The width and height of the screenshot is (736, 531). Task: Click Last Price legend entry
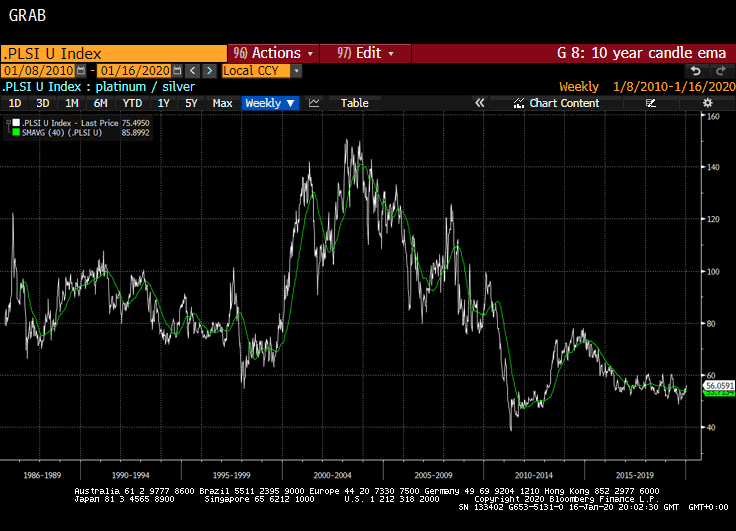pyautogui.click(x=70, y=123)
